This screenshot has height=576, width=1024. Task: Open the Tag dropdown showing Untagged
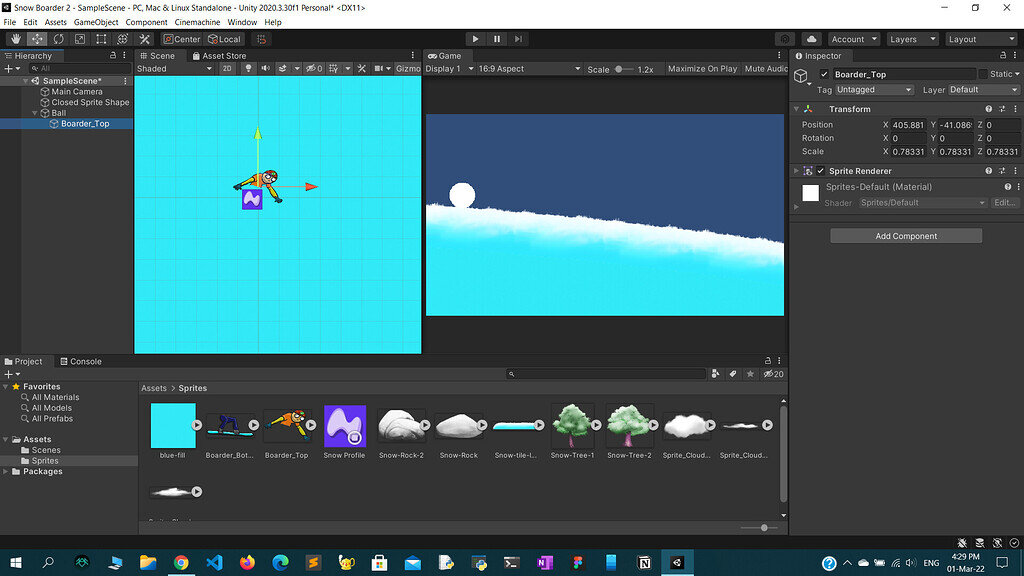click(874, 90)
